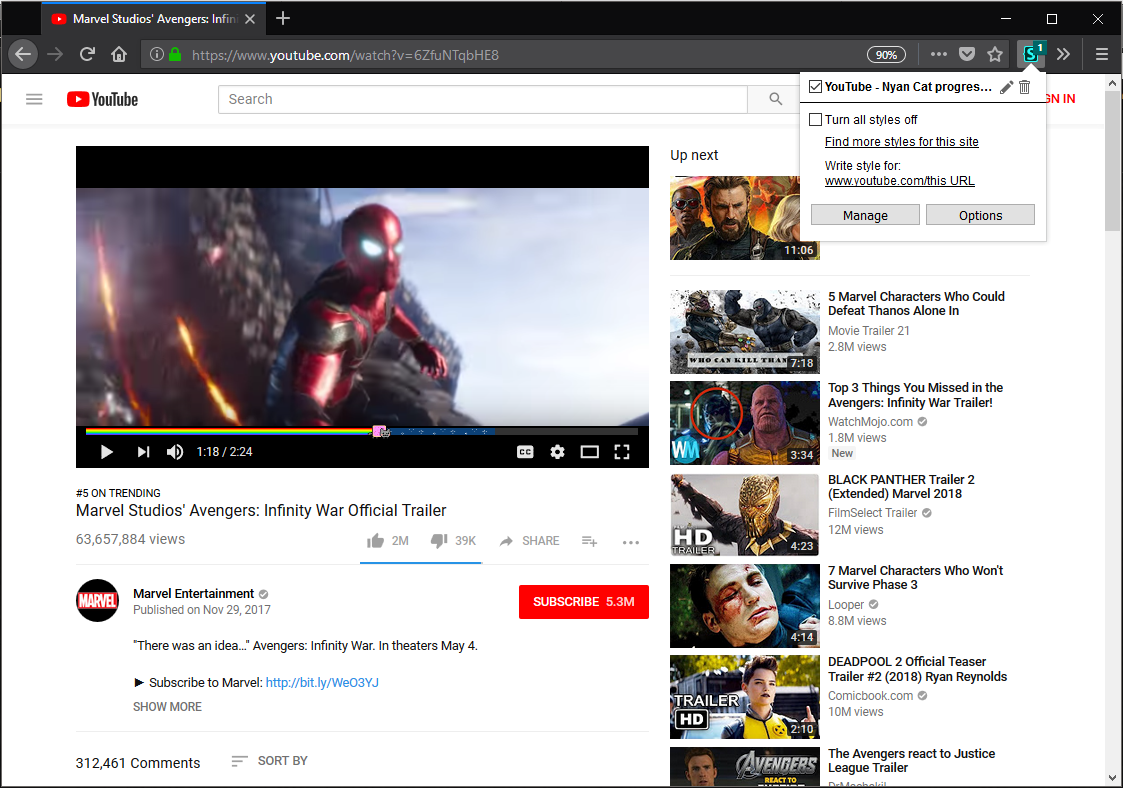Click the Manage button
The height and width of the screenshot is (788, 1123).
click(x=865, y=216)
